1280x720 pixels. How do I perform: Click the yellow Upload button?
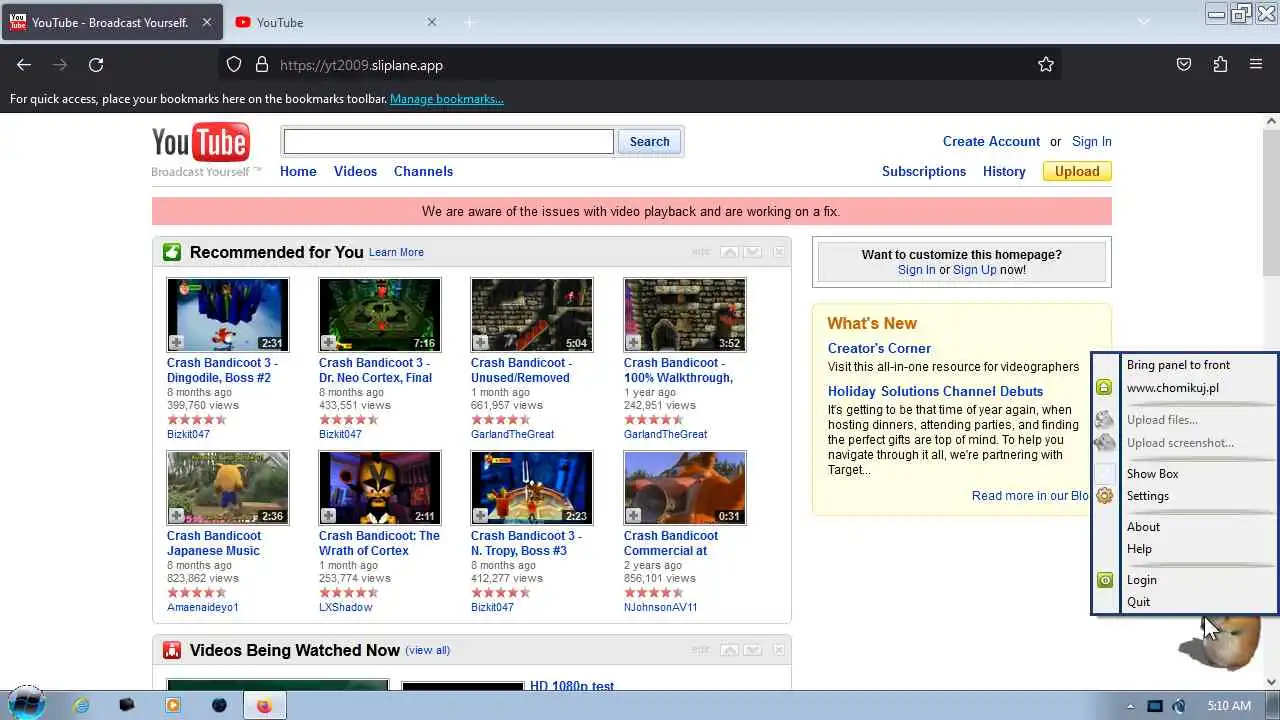click(1077, 171)
